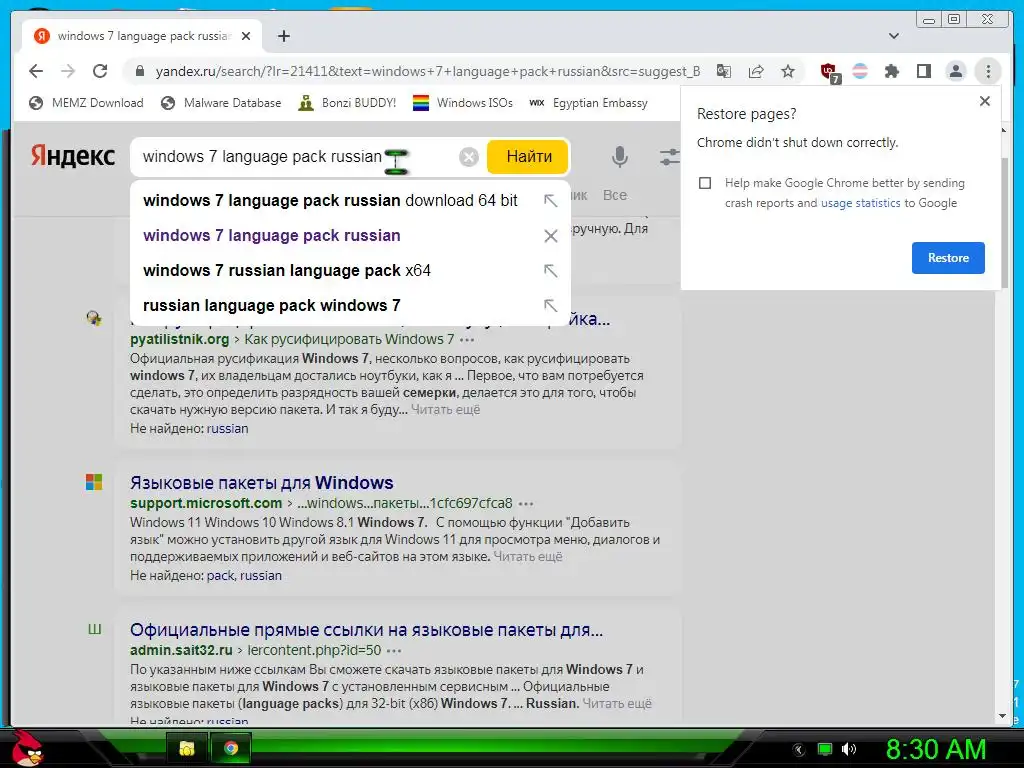Select the purple 'windows 7 language pack russian' suggestion

click(272, 236)
